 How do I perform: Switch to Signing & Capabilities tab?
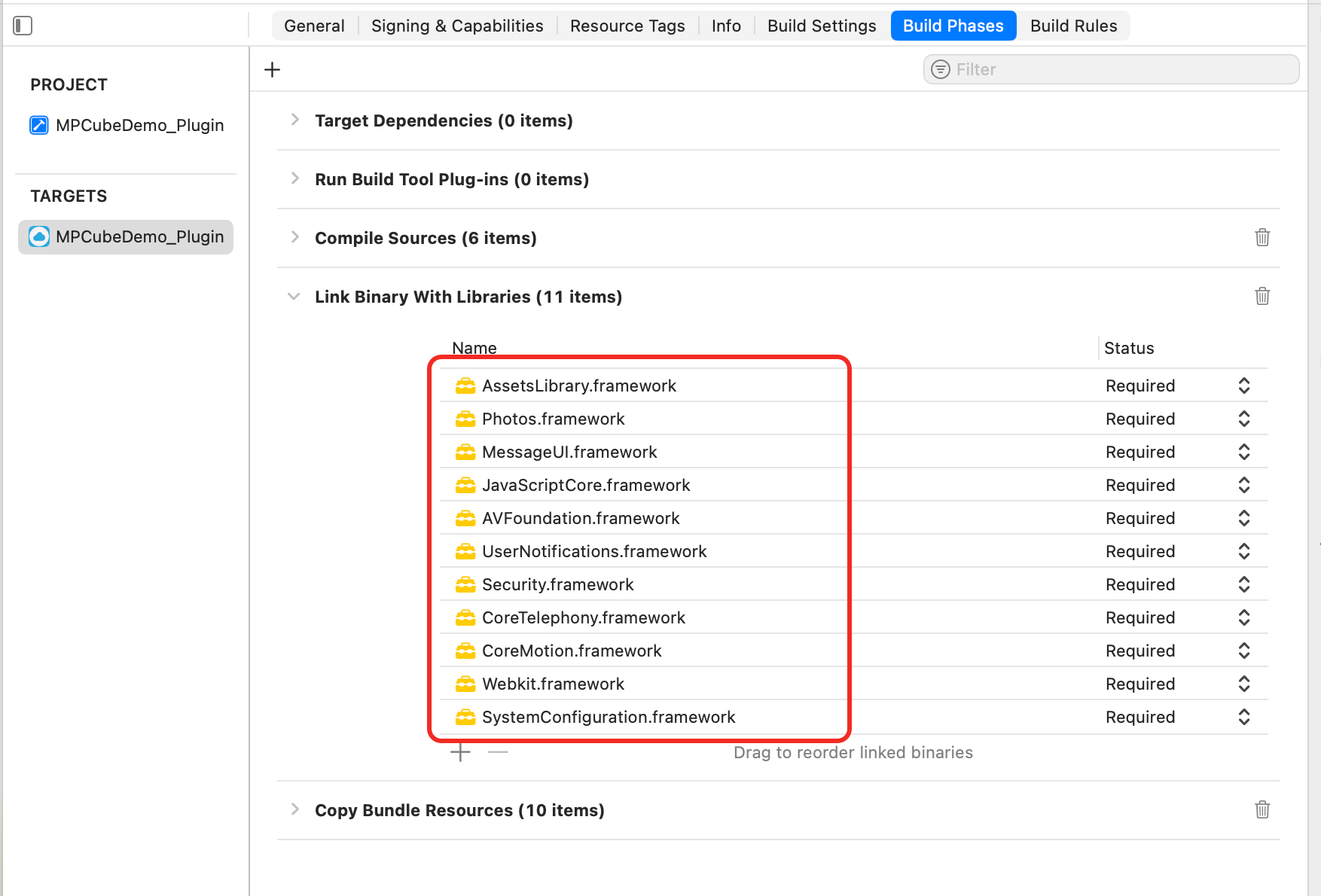click(x=457, y=26)
